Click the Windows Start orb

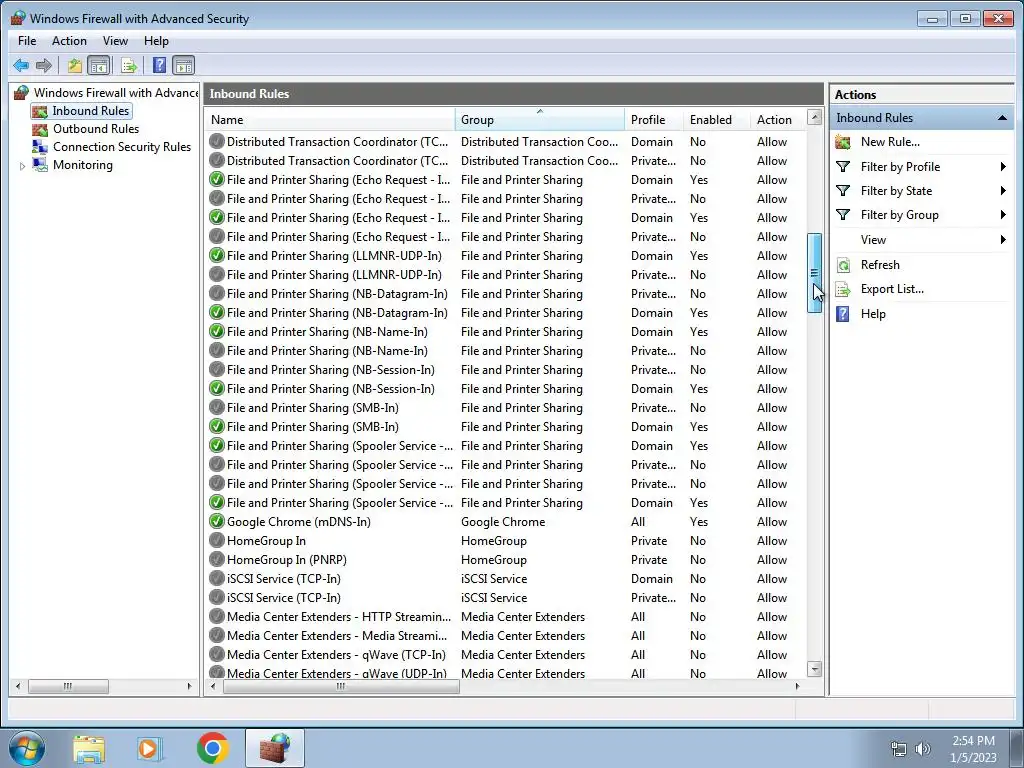tap(27, 748)
